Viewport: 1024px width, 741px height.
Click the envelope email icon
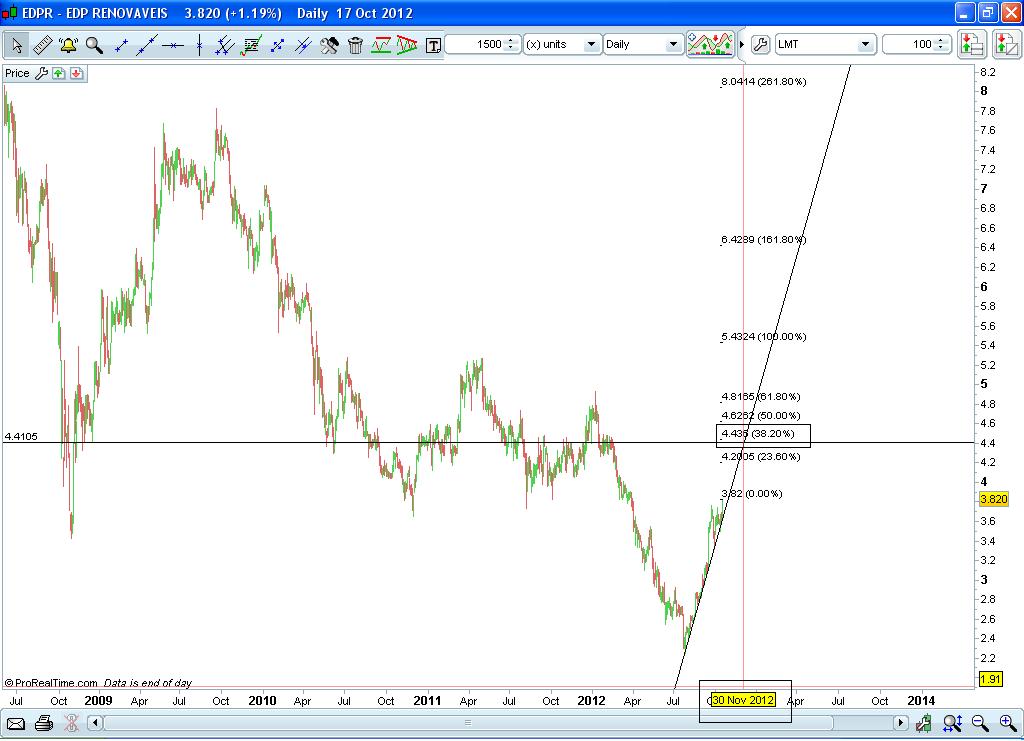[16, 723]
